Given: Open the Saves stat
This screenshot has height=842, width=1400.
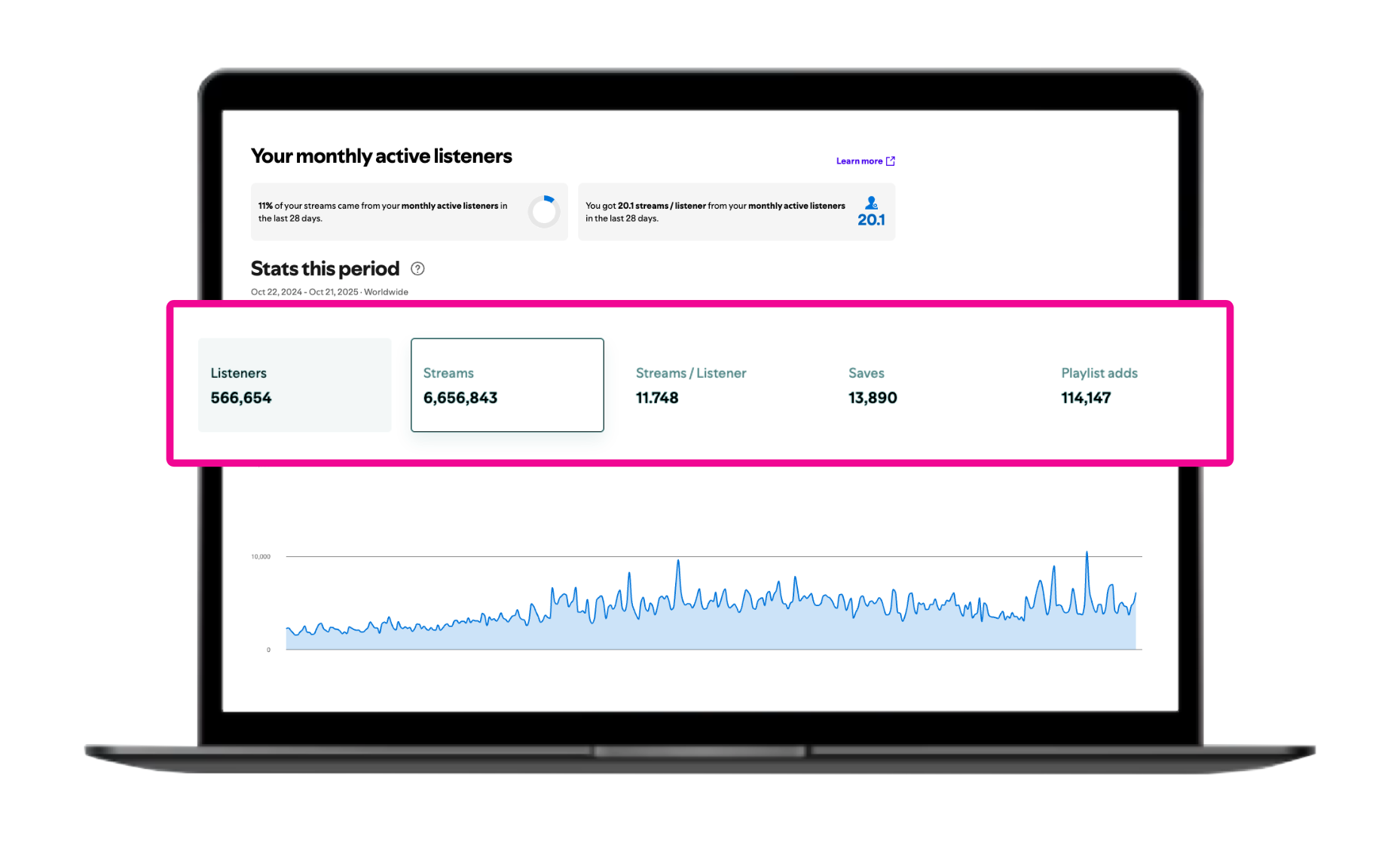Looking at the screenshot, I should pos(873,385).
